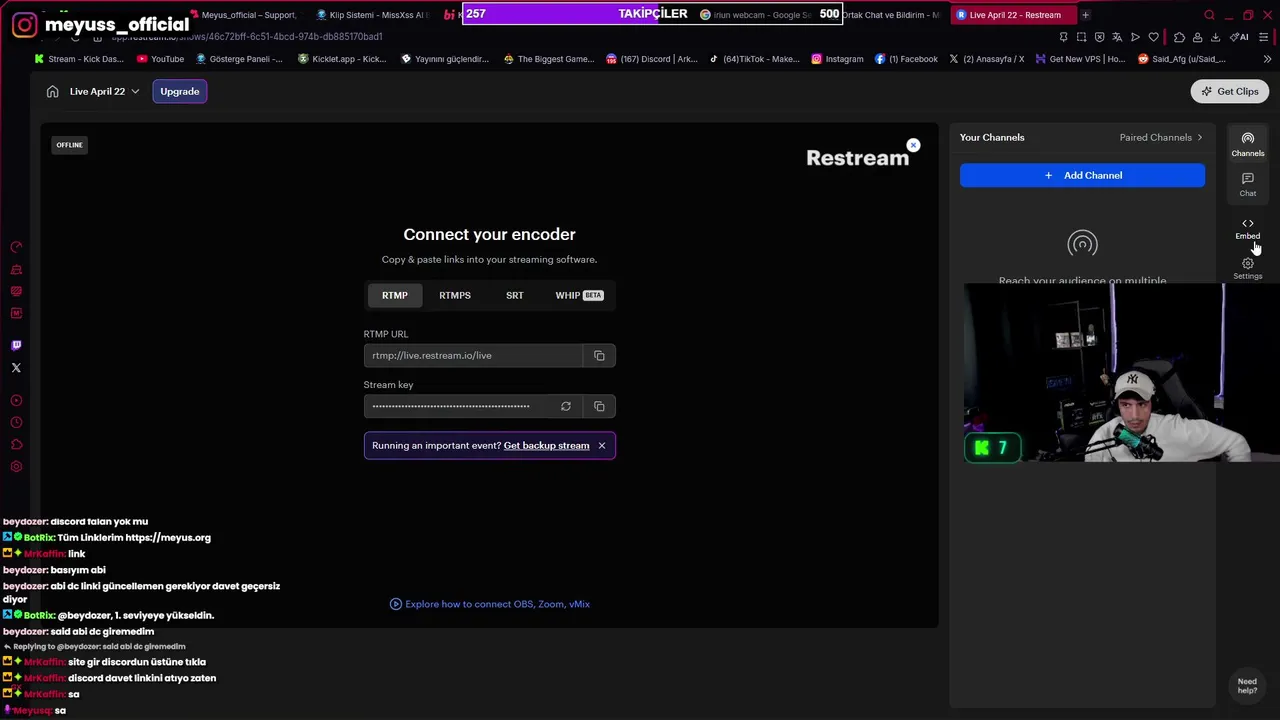Viewport: 1280px width, 720px height.
Task: Go to Restream home icon
Action: click(52, 91)
